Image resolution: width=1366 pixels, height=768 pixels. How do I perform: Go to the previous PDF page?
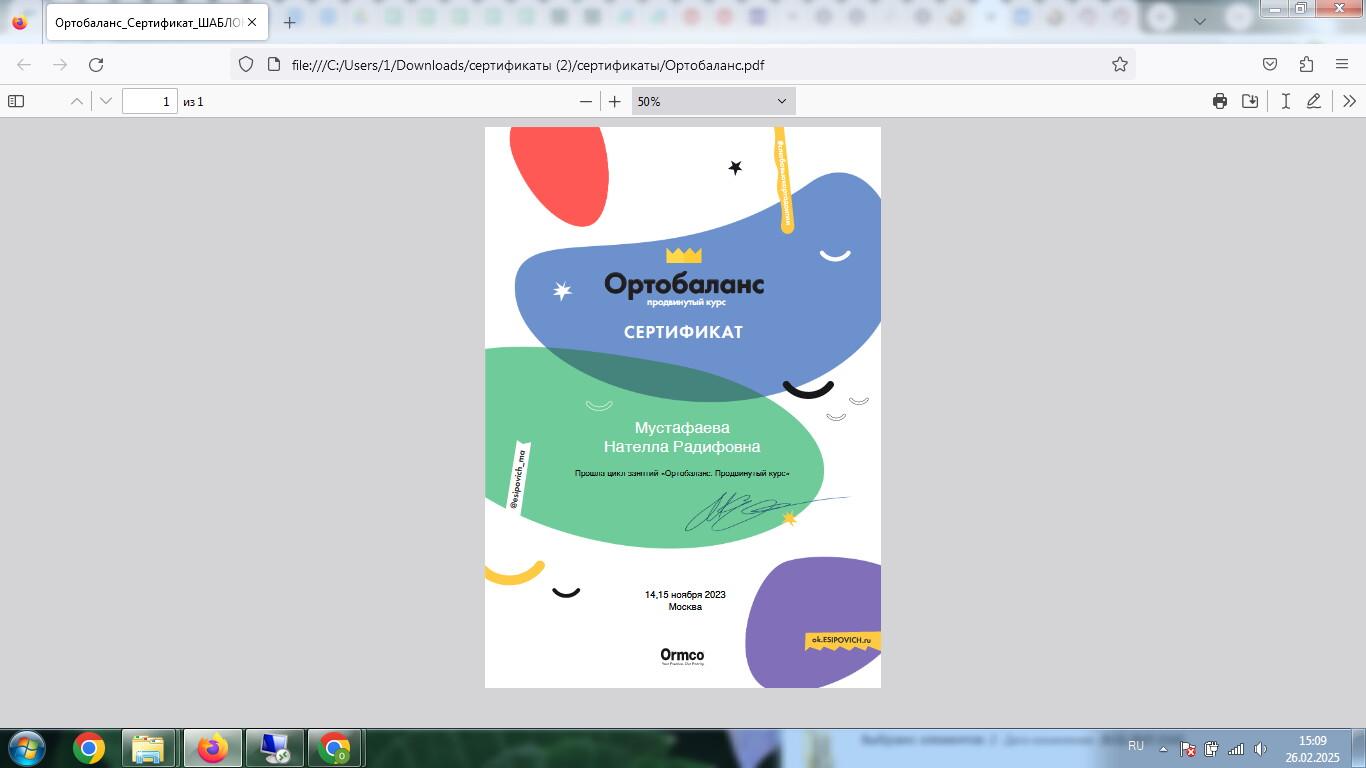(x=76, y=101)
